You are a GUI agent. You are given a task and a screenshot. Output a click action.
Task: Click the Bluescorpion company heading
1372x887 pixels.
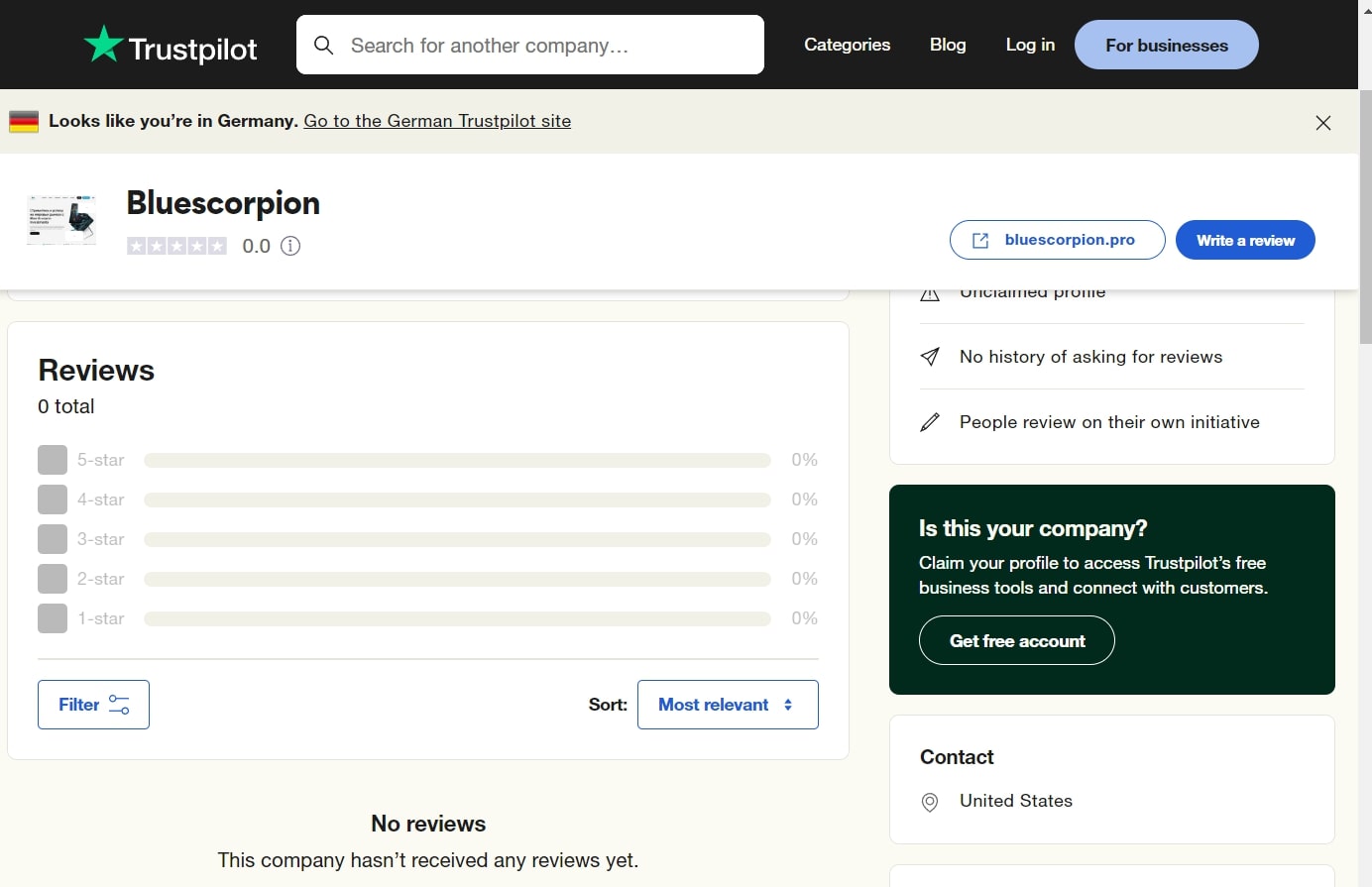coord(223,202)
